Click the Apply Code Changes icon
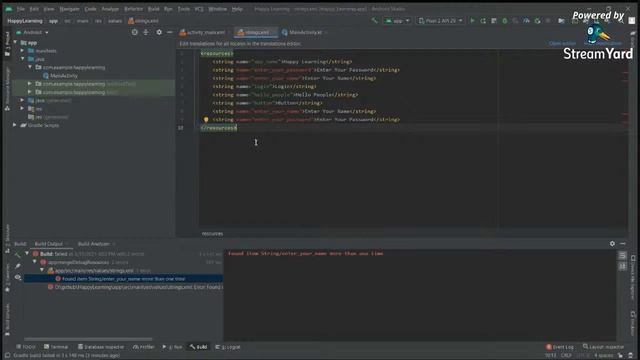This screenshot has width=640, height=360. pyautogui.click(x=494, y=20)
